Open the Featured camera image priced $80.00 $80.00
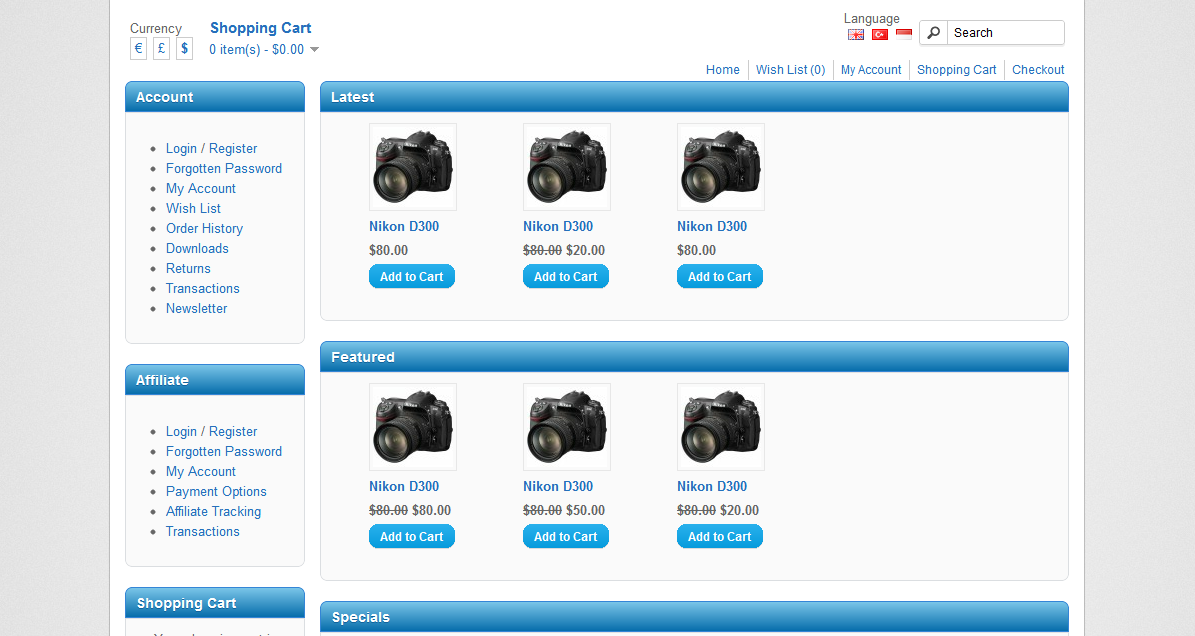Viewport: 1195px width, 636px height. click(x=413, y=427)
